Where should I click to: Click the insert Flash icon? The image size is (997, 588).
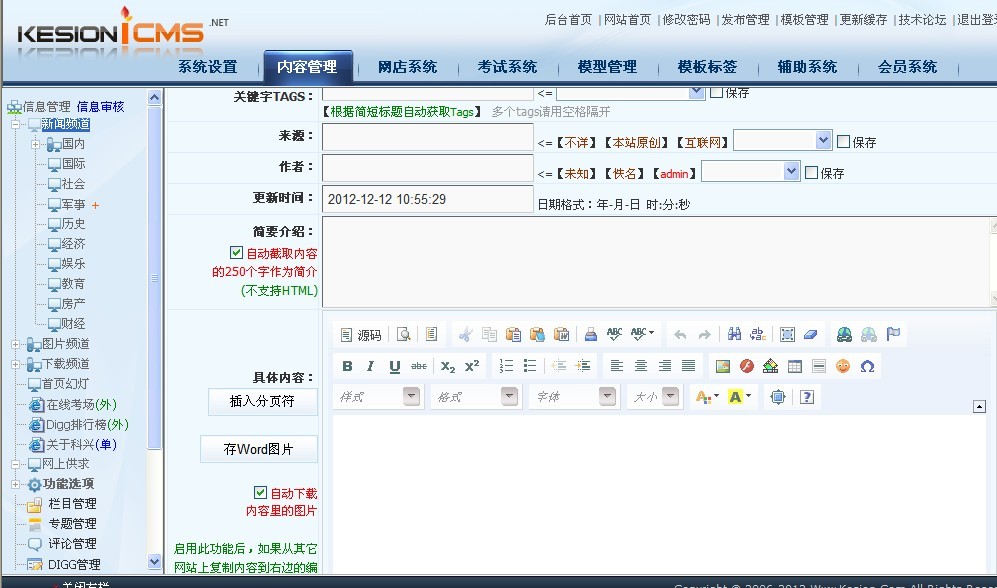click(748, 366)
